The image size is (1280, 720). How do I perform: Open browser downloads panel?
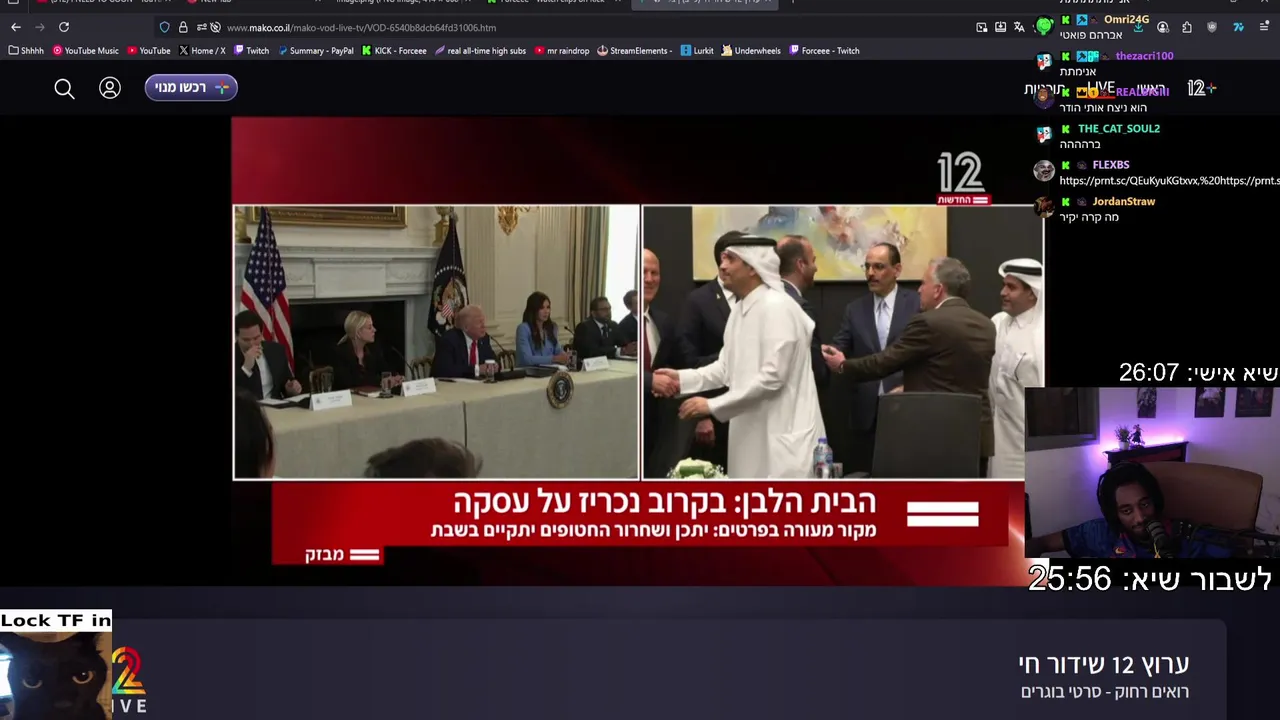click(x=1138, y=27)
